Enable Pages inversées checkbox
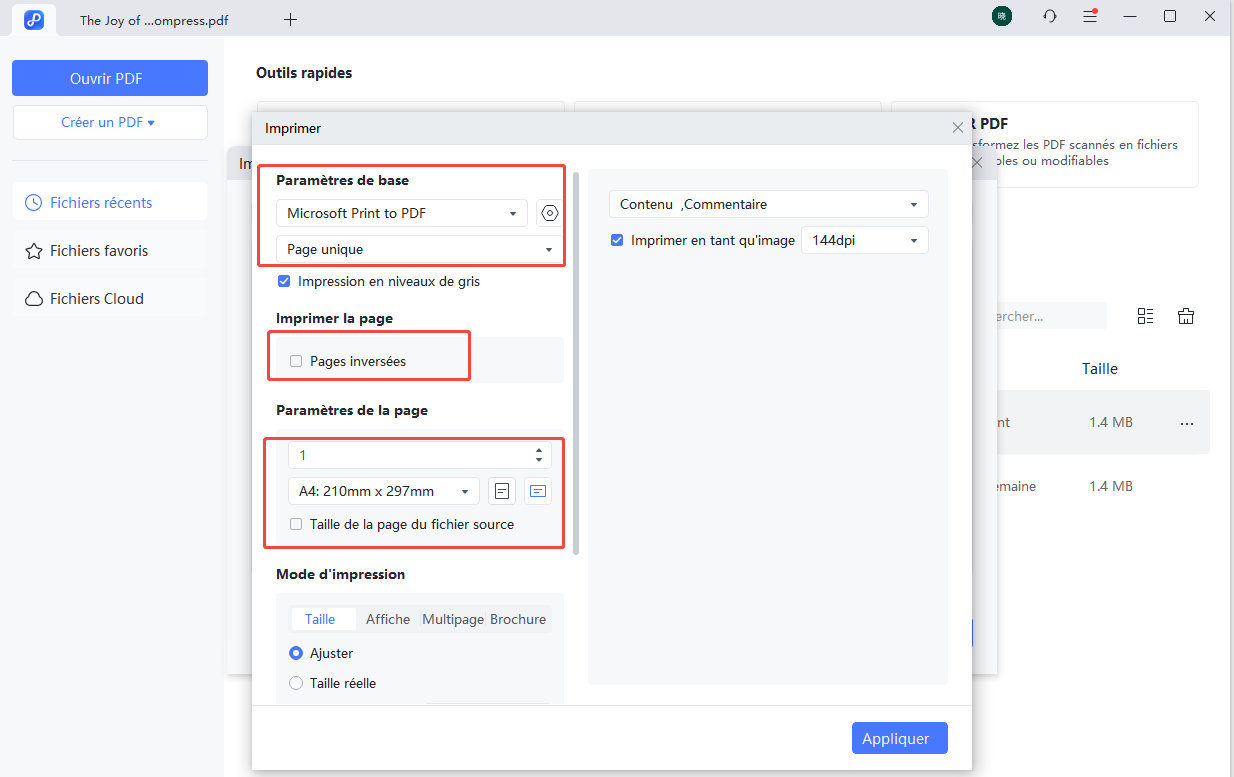This screenshot has height=777, width=1234. click(295, 360)
